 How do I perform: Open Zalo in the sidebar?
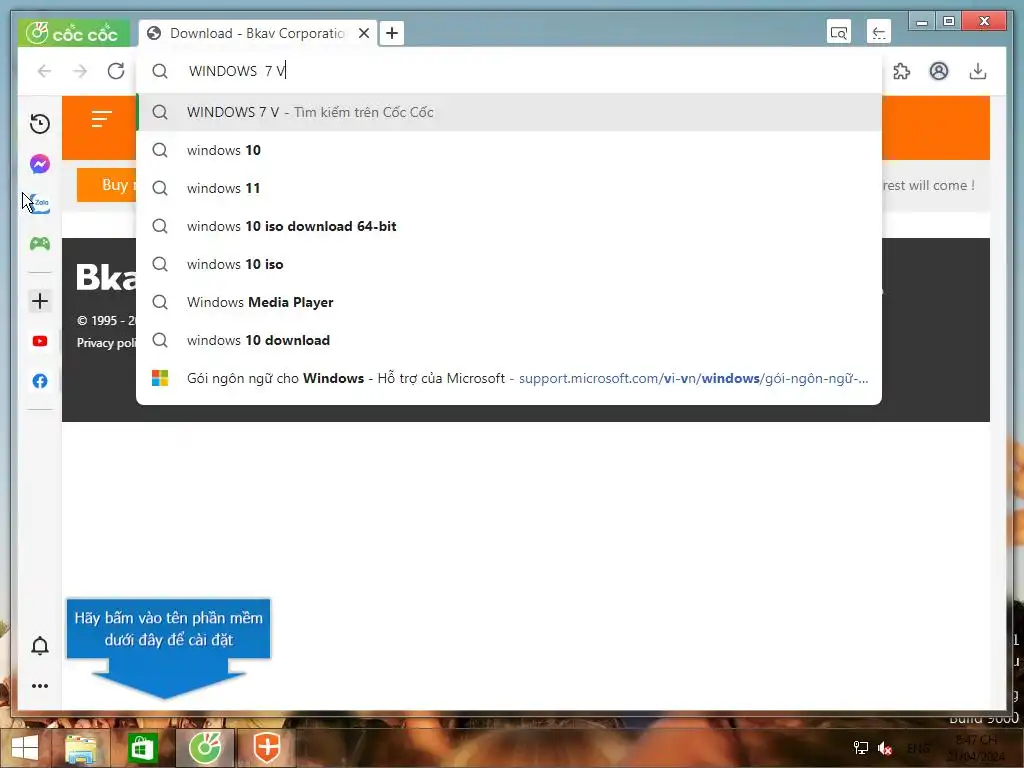click(x=40, y=203)
